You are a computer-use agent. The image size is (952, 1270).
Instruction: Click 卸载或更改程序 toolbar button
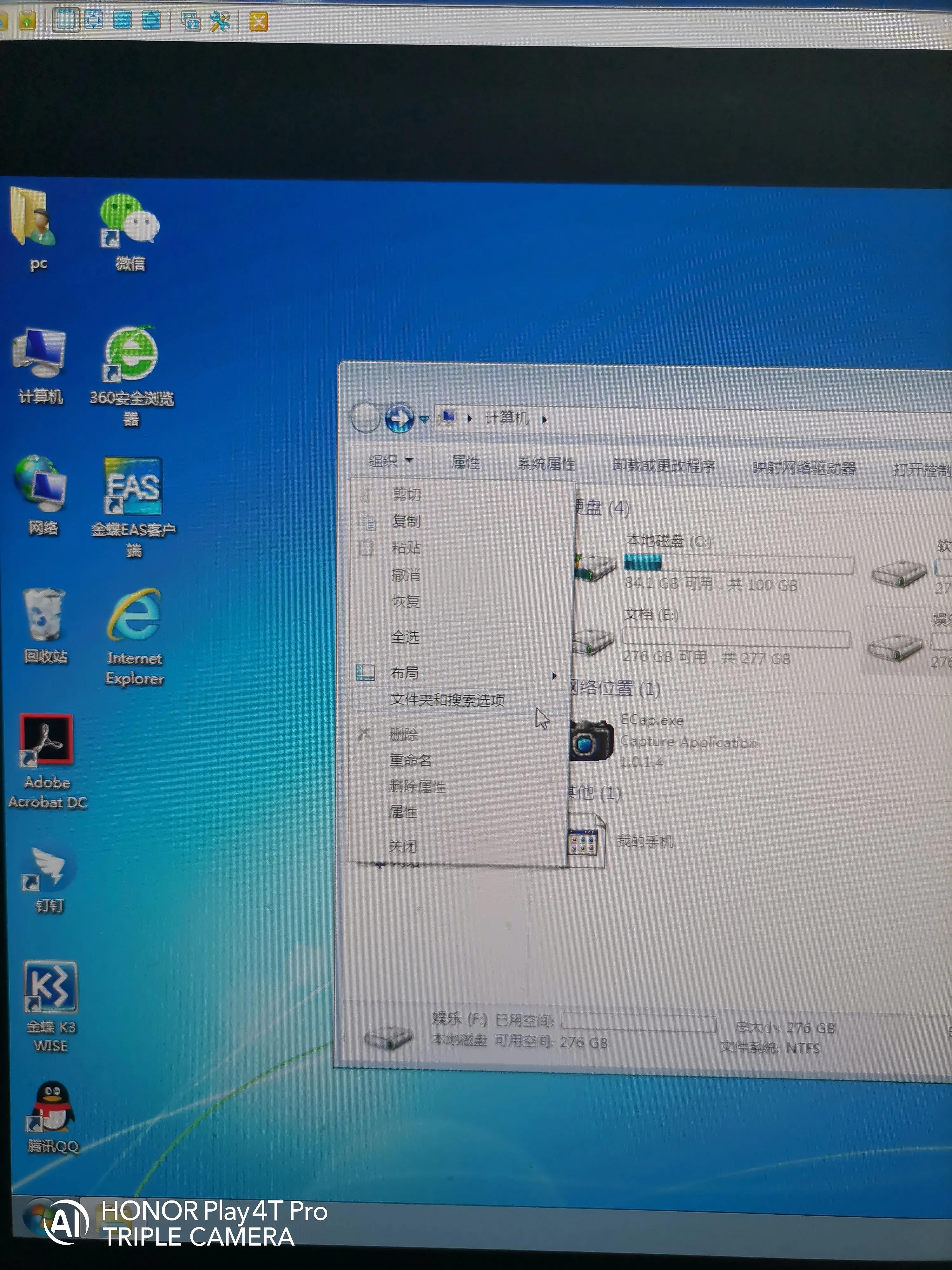click(x=663, y=465)
